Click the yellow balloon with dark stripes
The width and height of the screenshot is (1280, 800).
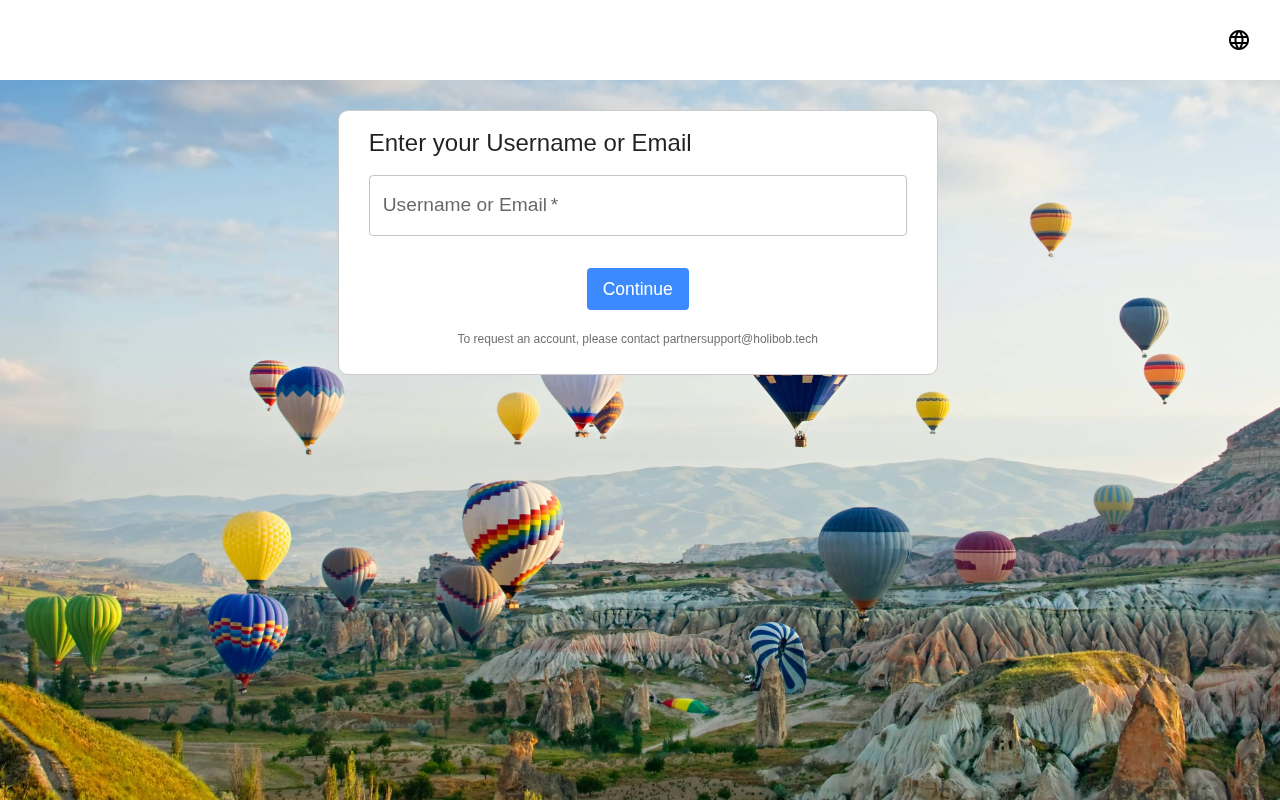pyautogui.click(x=932, y=408)
